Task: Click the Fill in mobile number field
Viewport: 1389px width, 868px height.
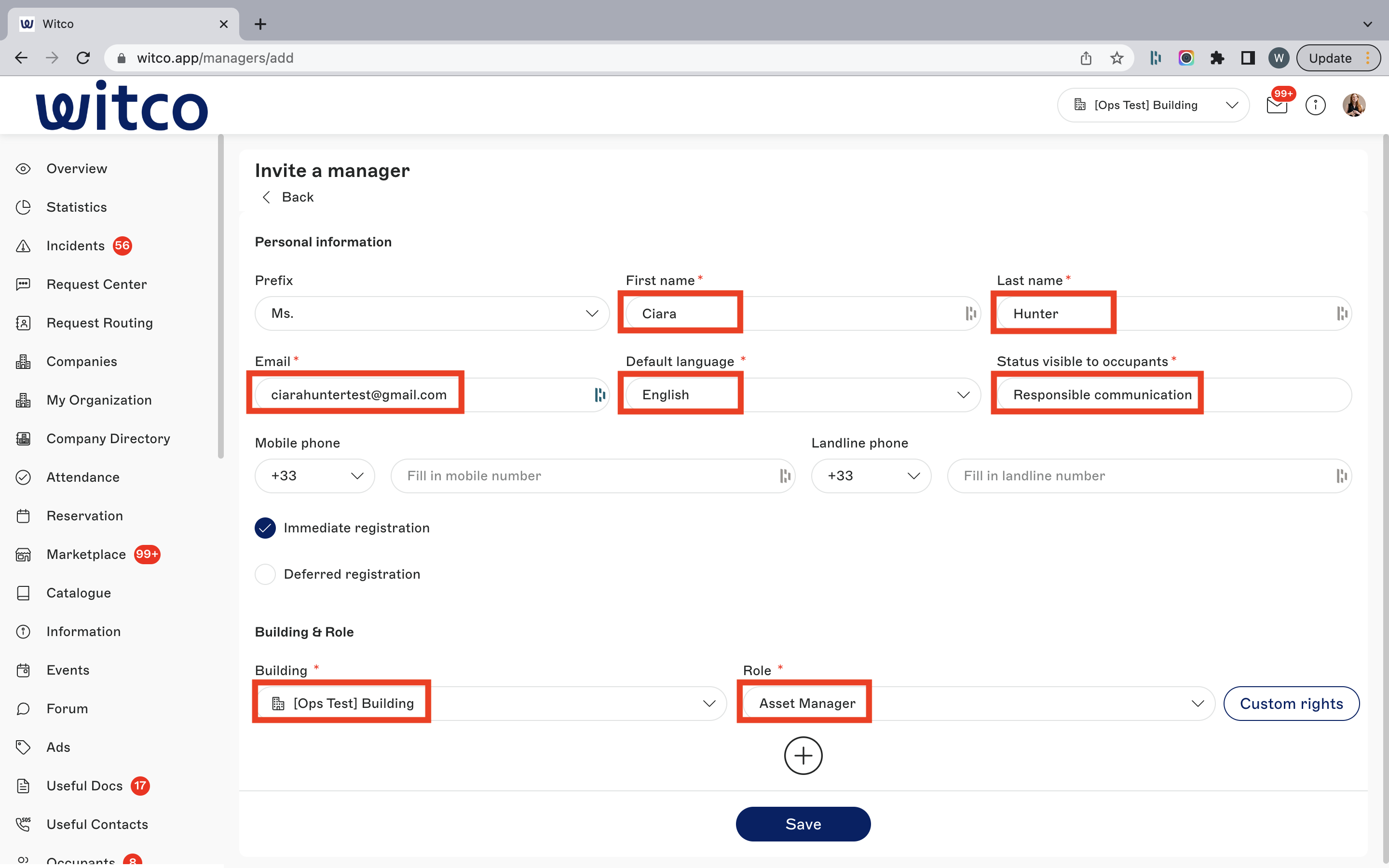Action: (593, 476)
